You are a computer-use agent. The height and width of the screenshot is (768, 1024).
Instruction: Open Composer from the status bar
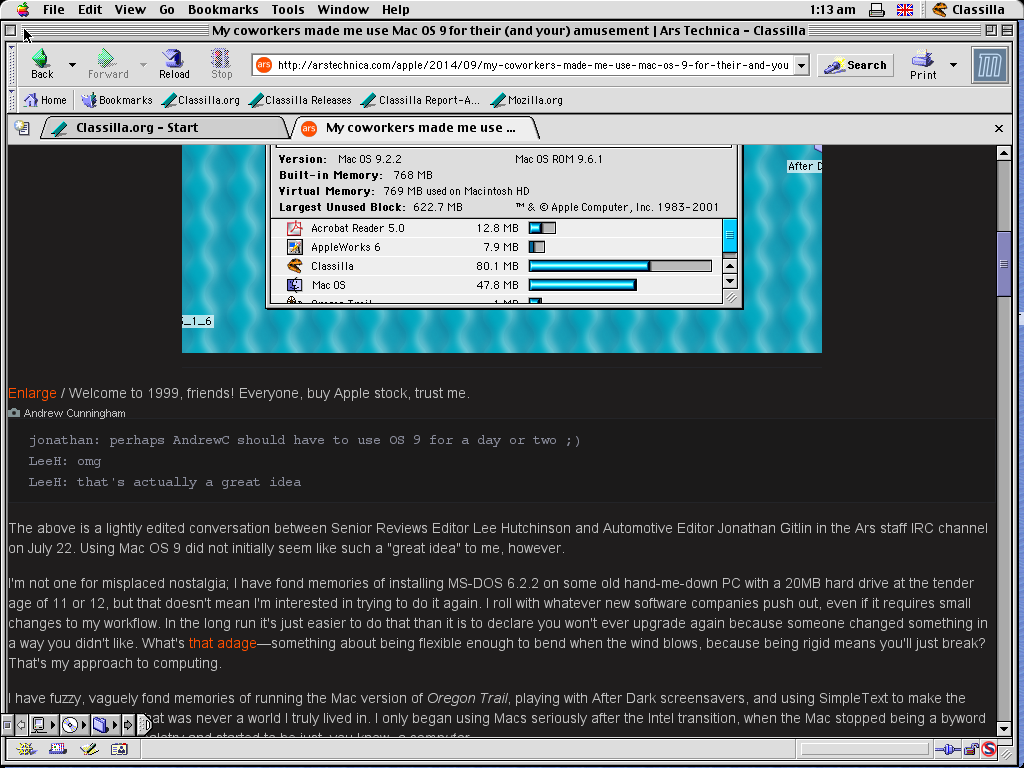coord(89,749)
